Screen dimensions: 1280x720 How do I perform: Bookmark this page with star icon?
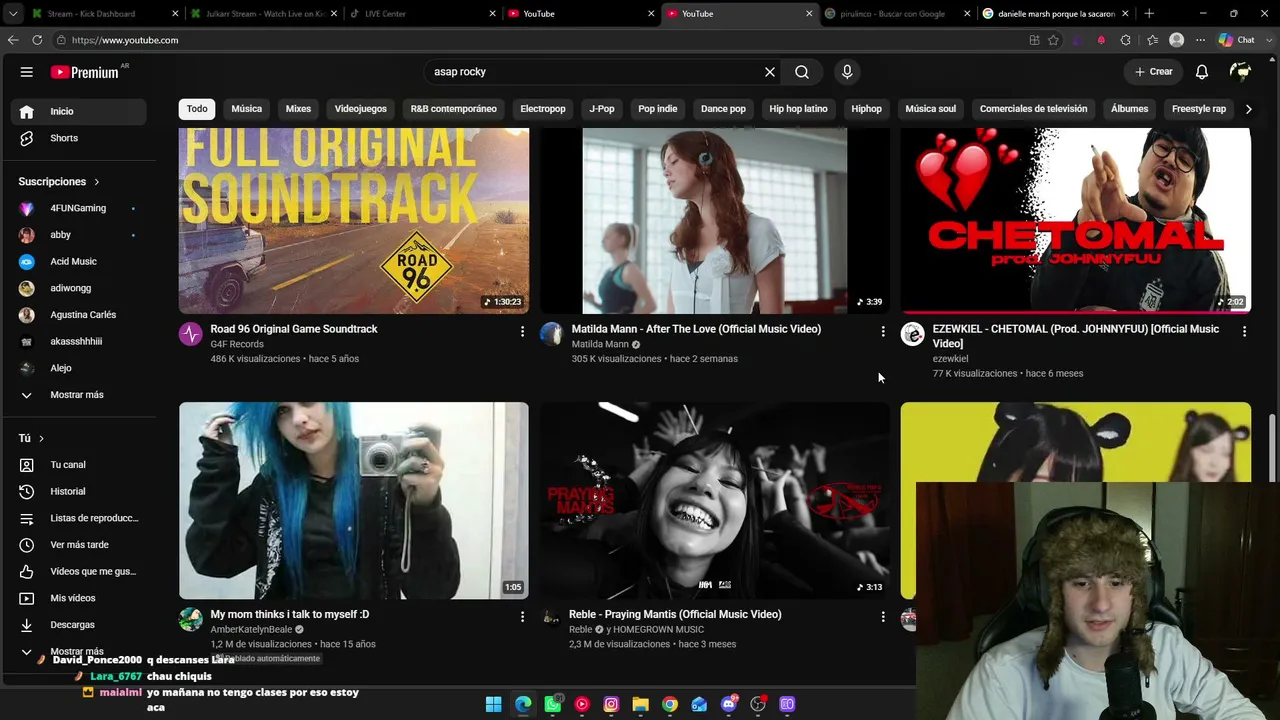[x=1053, y=40]
